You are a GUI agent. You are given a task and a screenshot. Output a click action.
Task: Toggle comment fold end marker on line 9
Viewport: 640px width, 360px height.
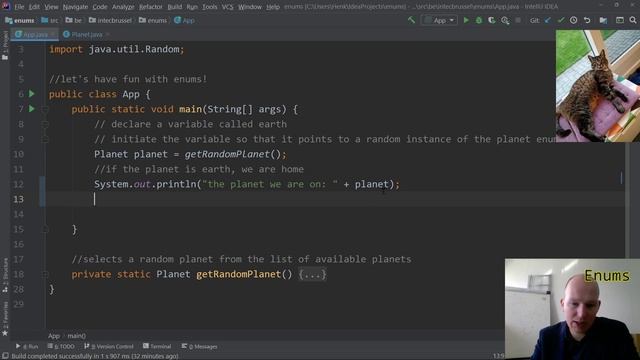tap(45, 140)
